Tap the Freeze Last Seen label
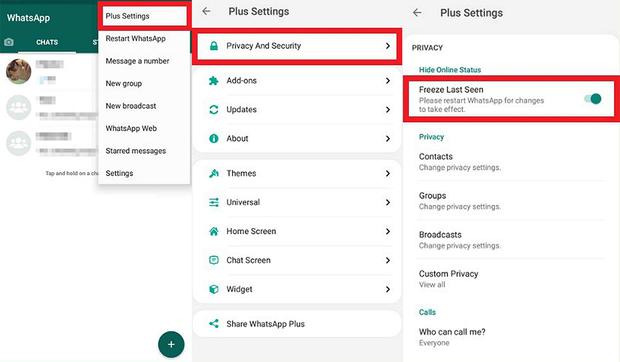 pos(451,90)
